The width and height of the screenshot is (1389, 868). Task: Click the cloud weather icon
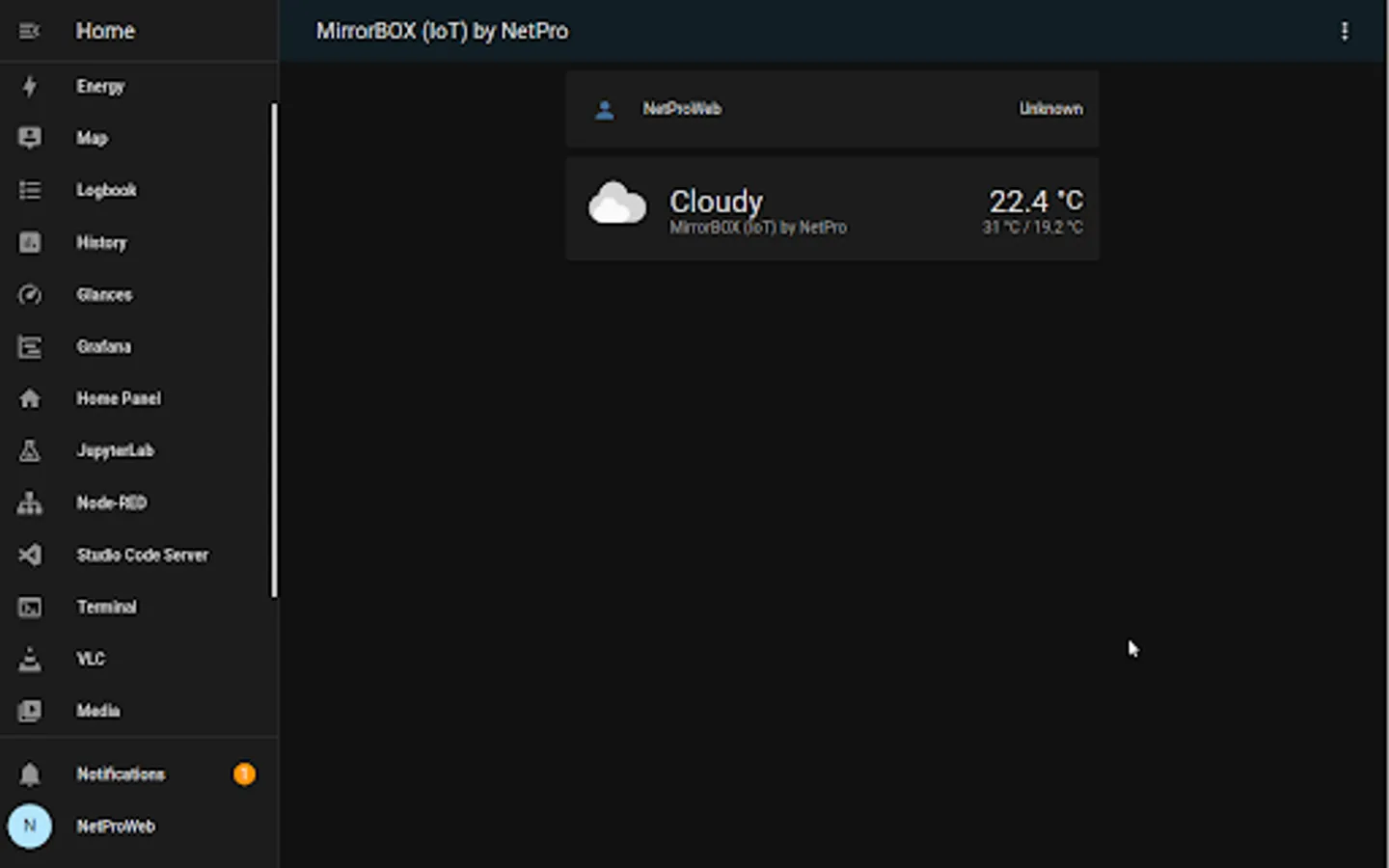(x=617, y=203)
